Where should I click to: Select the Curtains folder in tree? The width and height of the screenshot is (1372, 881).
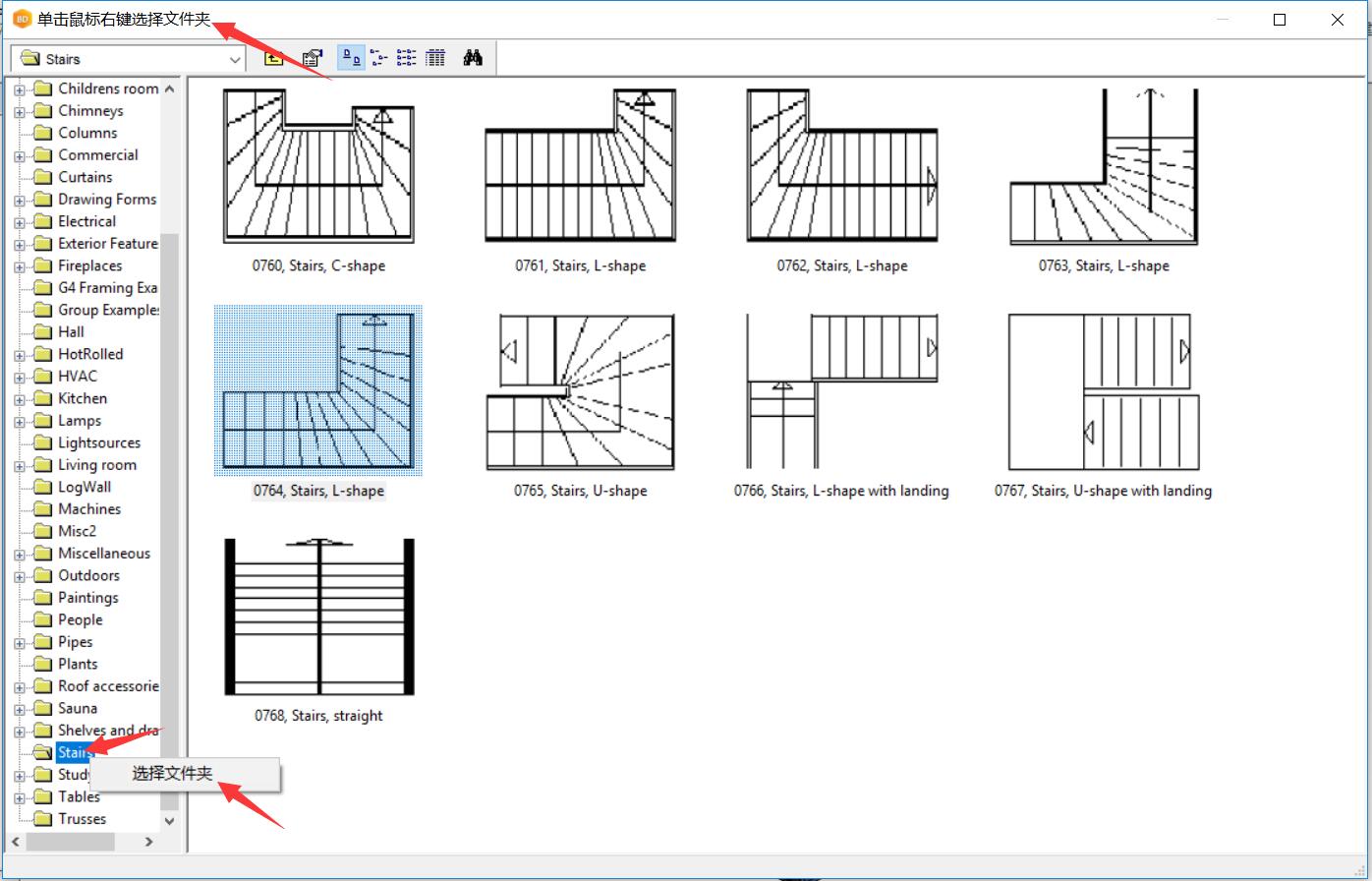[86, 177]
